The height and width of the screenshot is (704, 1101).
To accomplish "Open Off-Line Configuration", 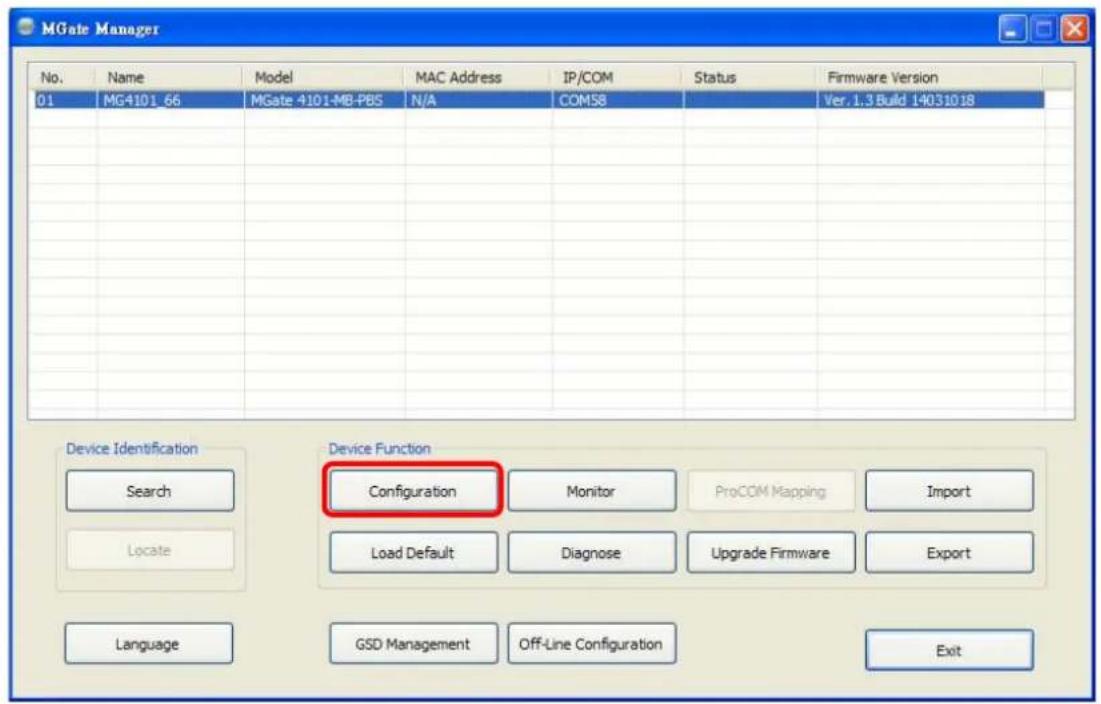I will pos(591,644).
